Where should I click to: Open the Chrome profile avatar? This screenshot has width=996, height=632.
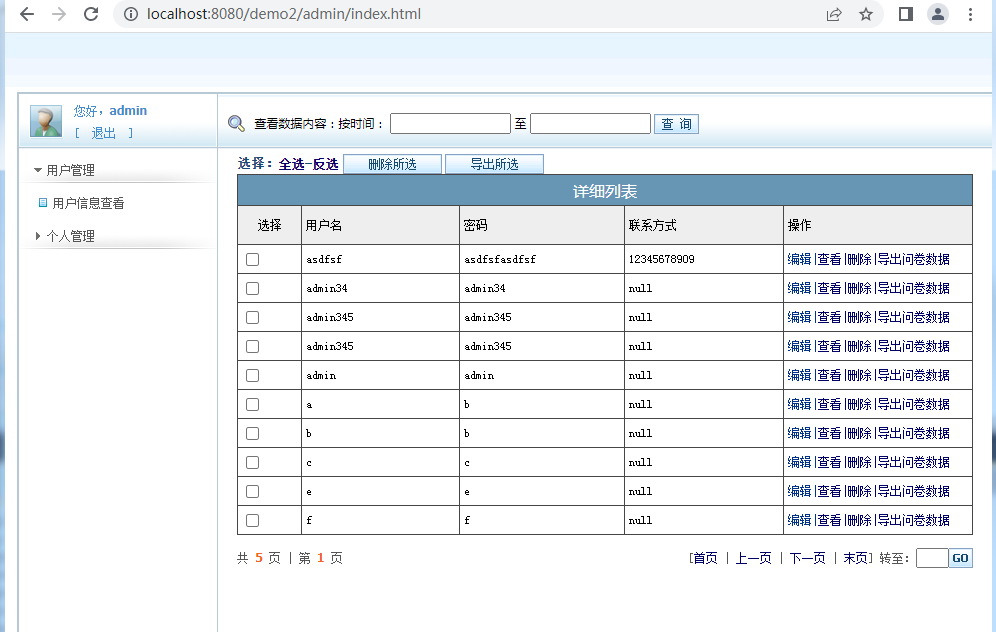938,14
